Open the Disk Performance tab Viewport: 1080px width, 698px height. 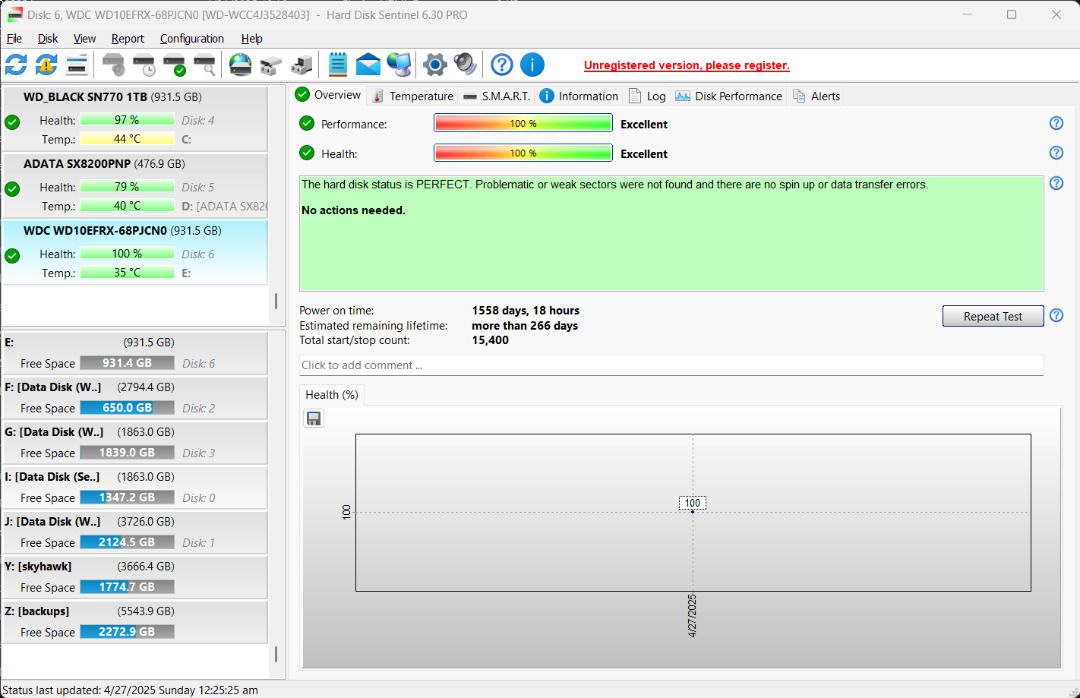tap(729, 96)
